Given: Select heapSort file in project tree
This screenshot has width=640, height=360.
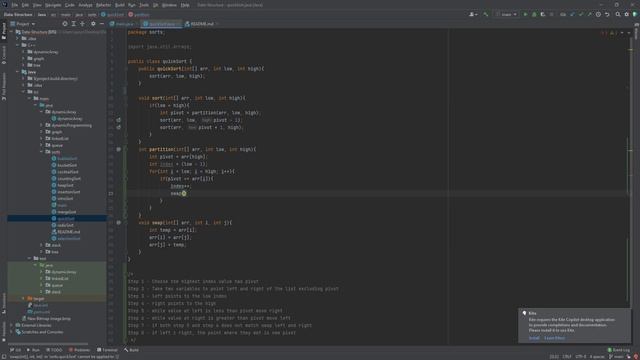Looking at the screenshot, I should [62, 185].
